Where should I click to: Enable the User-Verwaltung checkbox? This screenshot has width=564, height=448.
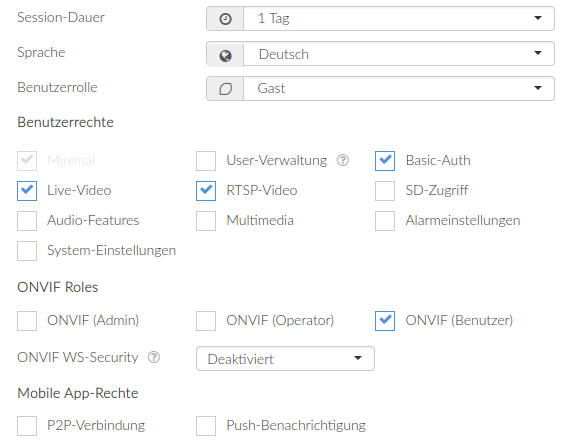206,161
